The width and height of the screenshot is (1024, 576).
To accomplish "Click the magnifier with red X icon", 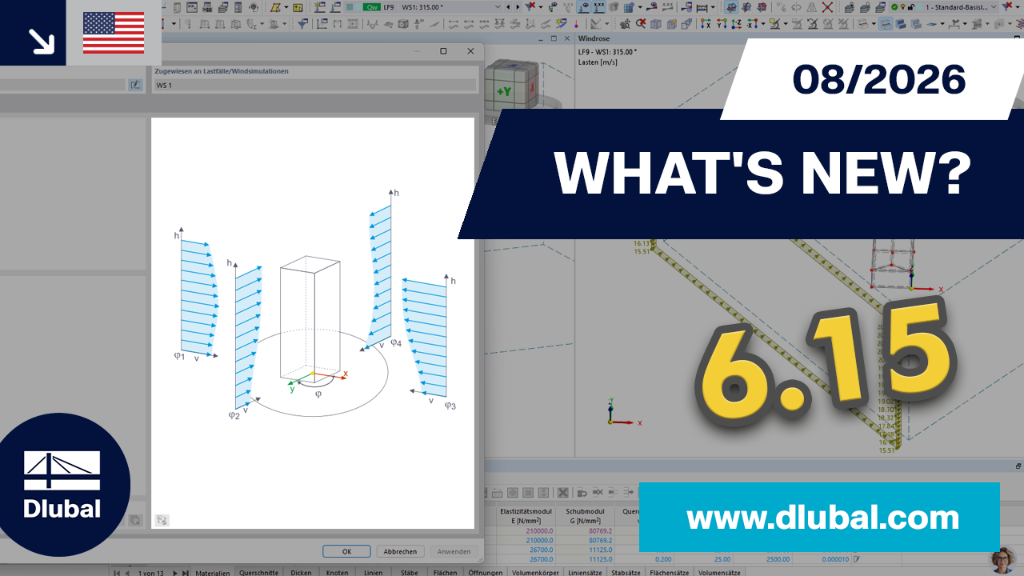I will point(641,24).
